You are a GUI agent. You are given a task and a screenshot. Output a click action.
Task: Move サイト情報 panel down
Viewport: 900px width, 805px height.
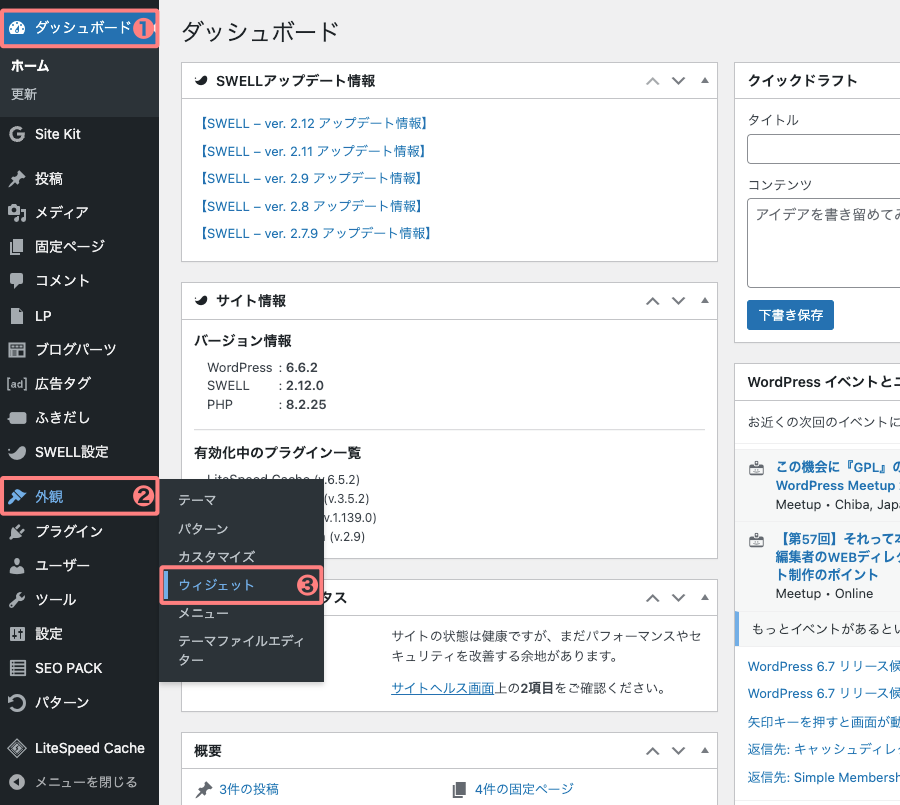point(678,301)
